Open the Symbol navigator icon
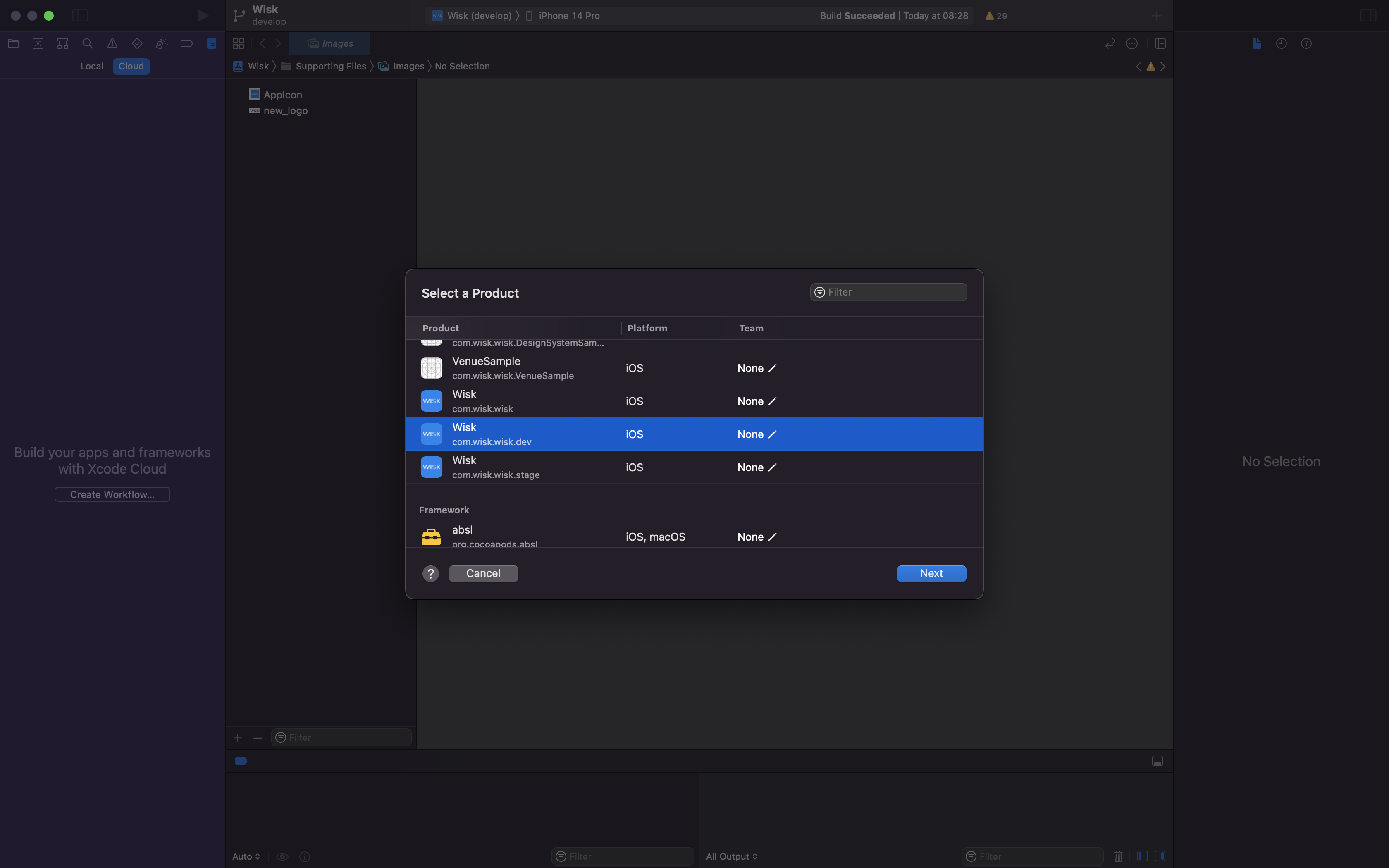The image size is (1389, 868). coord(62,43)
